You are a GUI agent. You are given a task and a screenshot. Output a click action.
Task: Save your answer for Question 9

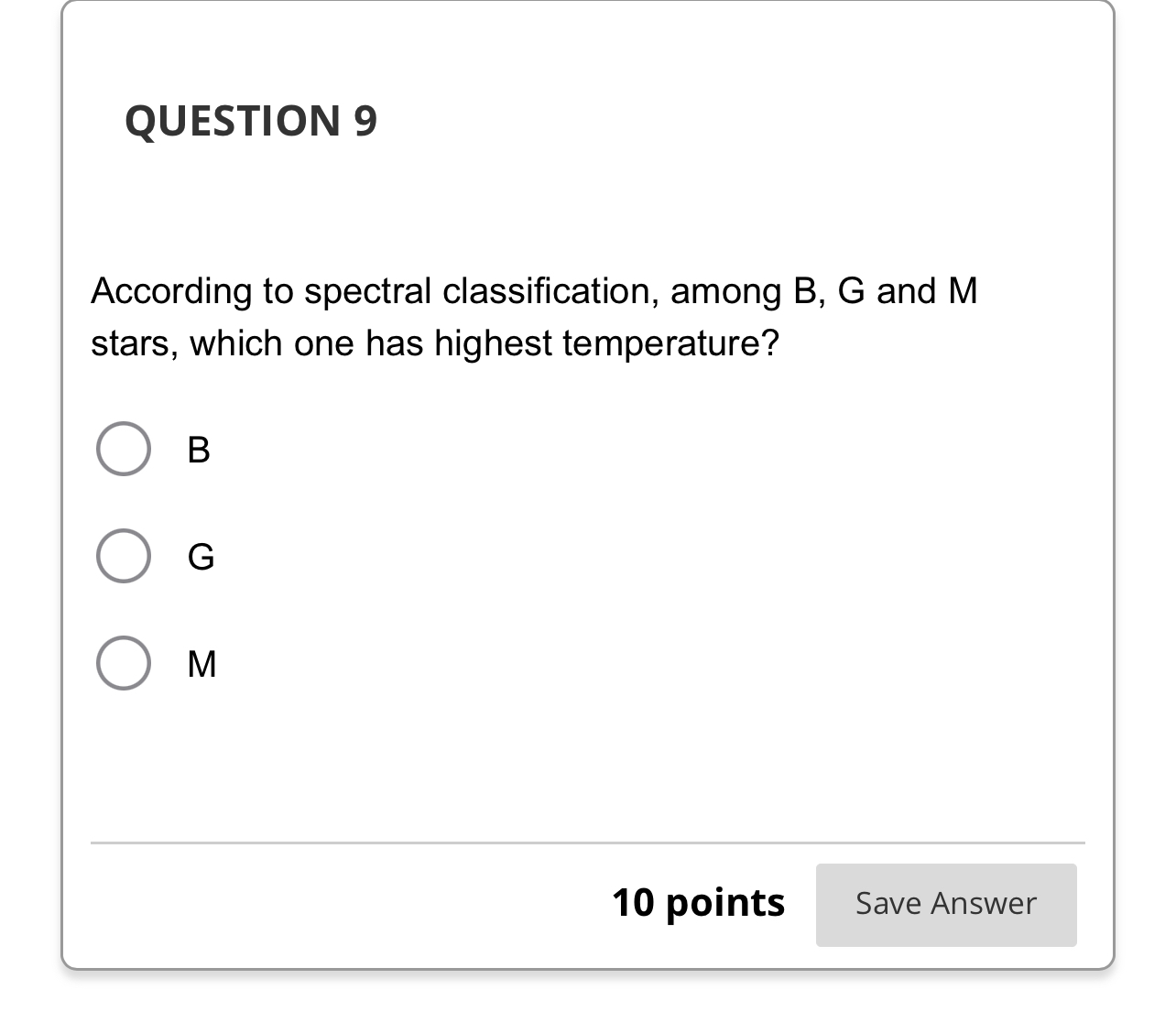pyautogui.click(x=945, y=904)
